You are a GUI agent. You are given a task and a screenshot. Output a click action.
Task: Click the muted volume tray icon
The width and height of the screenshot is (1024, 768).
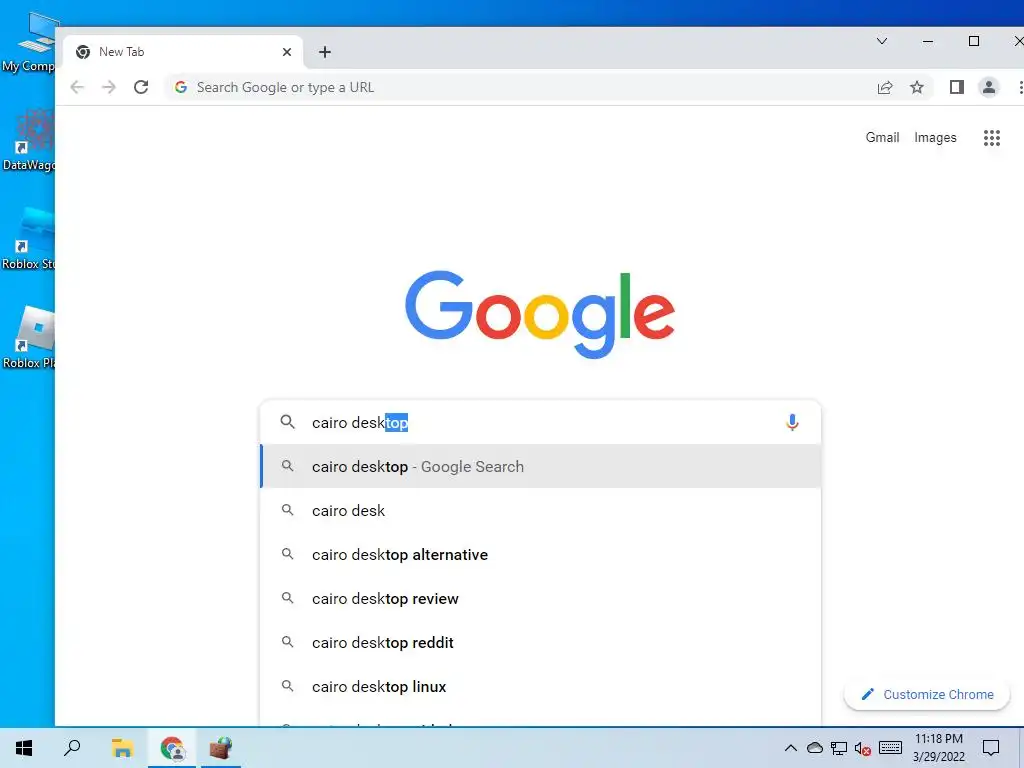pos(863,748)
